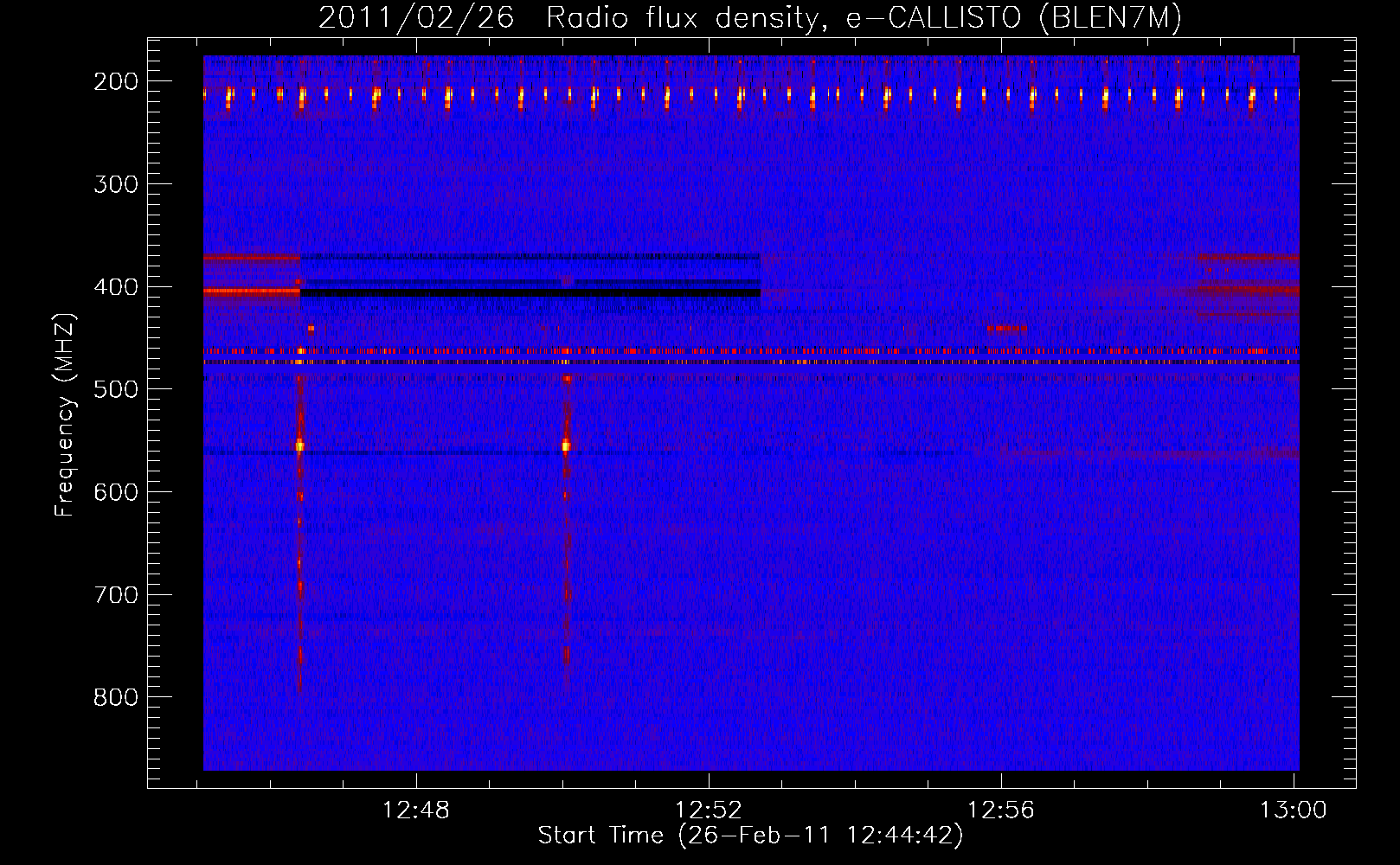Click the bright burst spot near 550 MHz at 12:50
Image resolution: width=1400 pixels, height=865 pixels.
[x=566, y=445]
